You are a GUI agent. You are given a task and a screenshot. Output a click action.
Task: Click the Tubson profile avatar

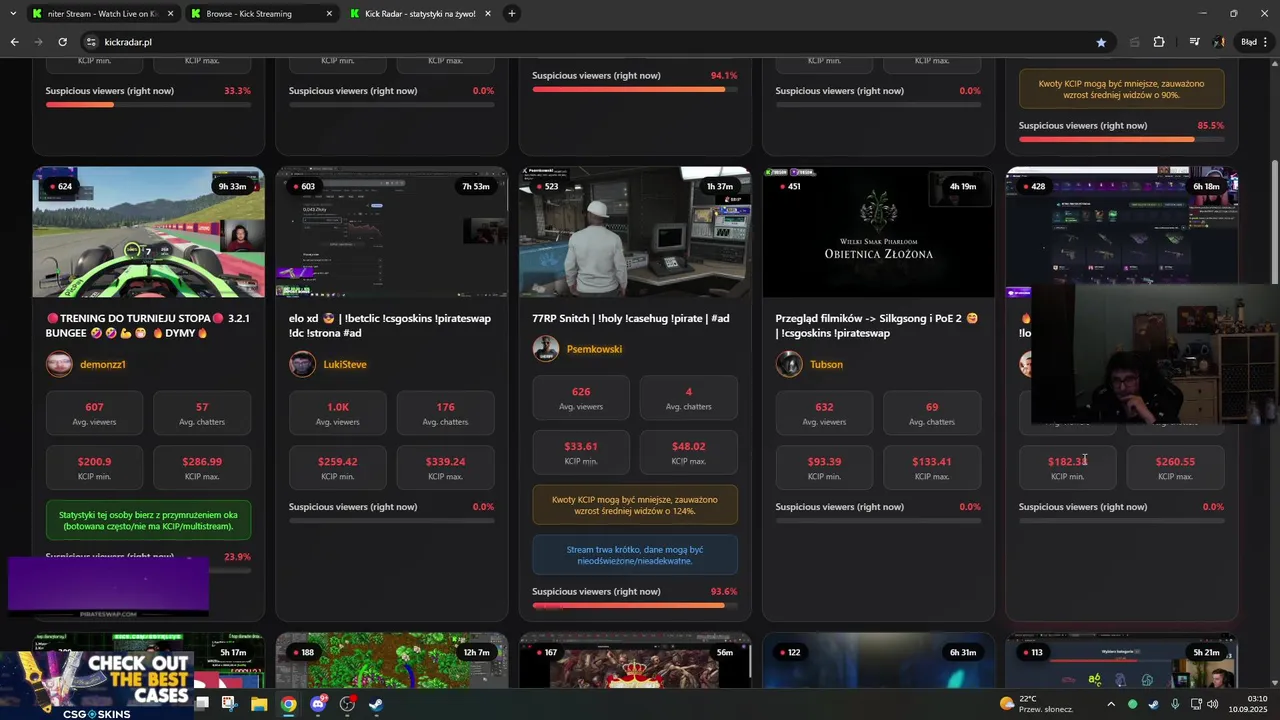pos(788,364)
